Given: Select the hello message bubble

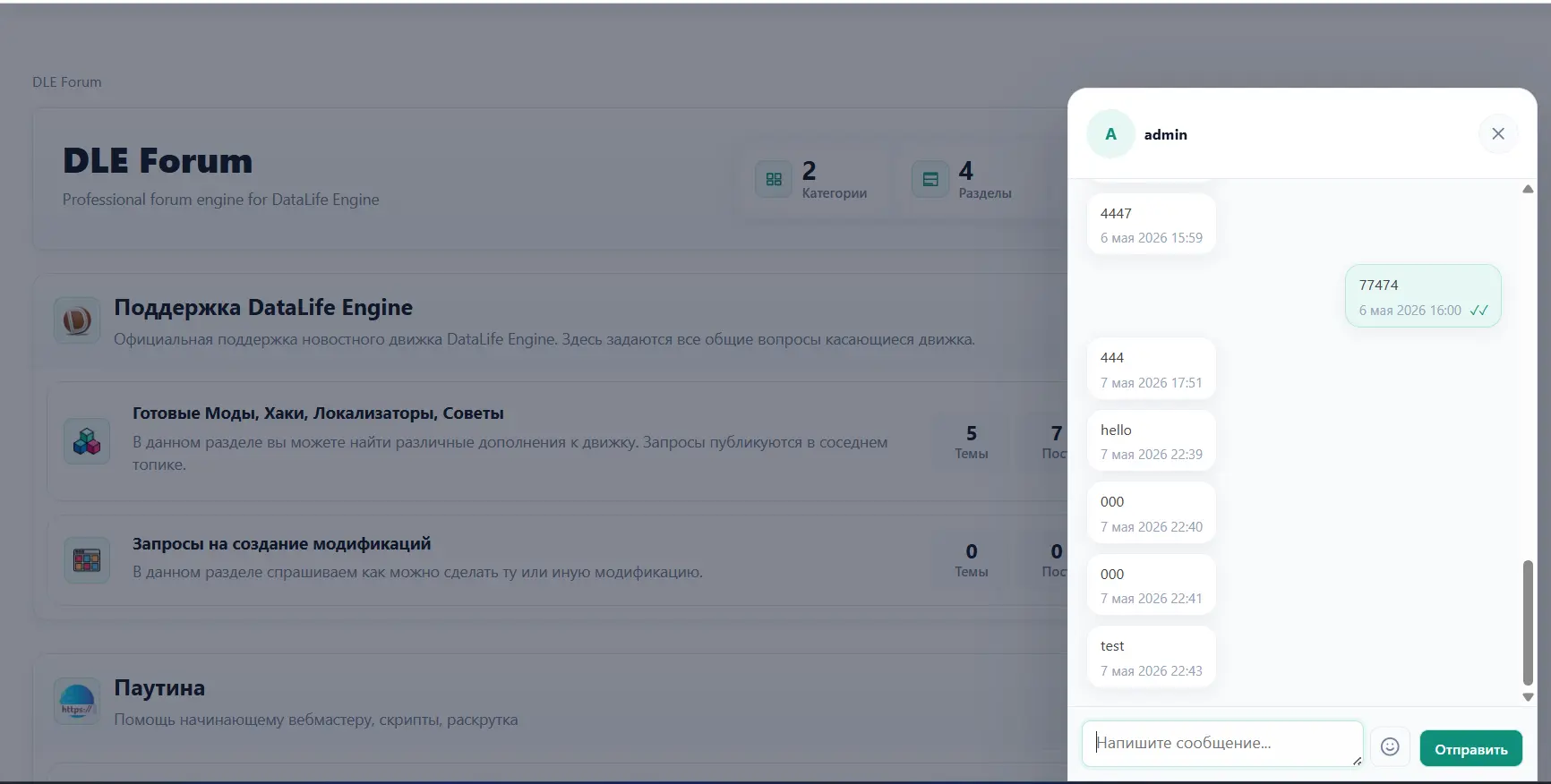Looking at the screenshot, I should point(1151,441).
